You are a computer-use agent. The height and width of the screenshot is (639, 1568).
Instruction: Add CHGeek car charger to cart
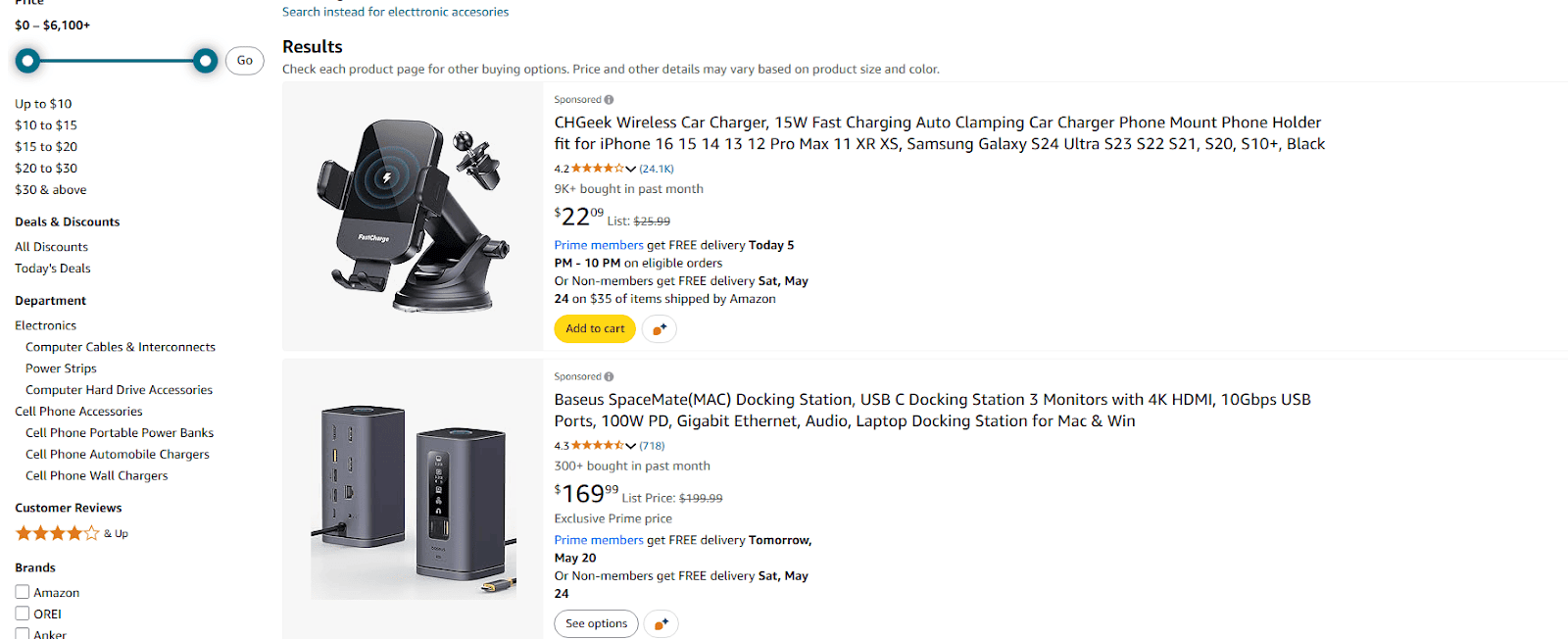595,329
